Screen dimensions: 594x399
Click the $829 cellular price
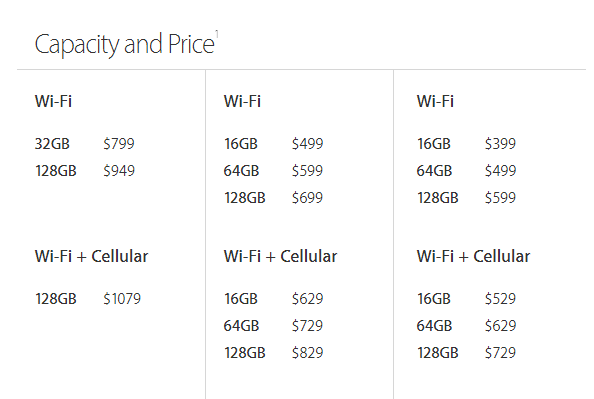[307, 353]
